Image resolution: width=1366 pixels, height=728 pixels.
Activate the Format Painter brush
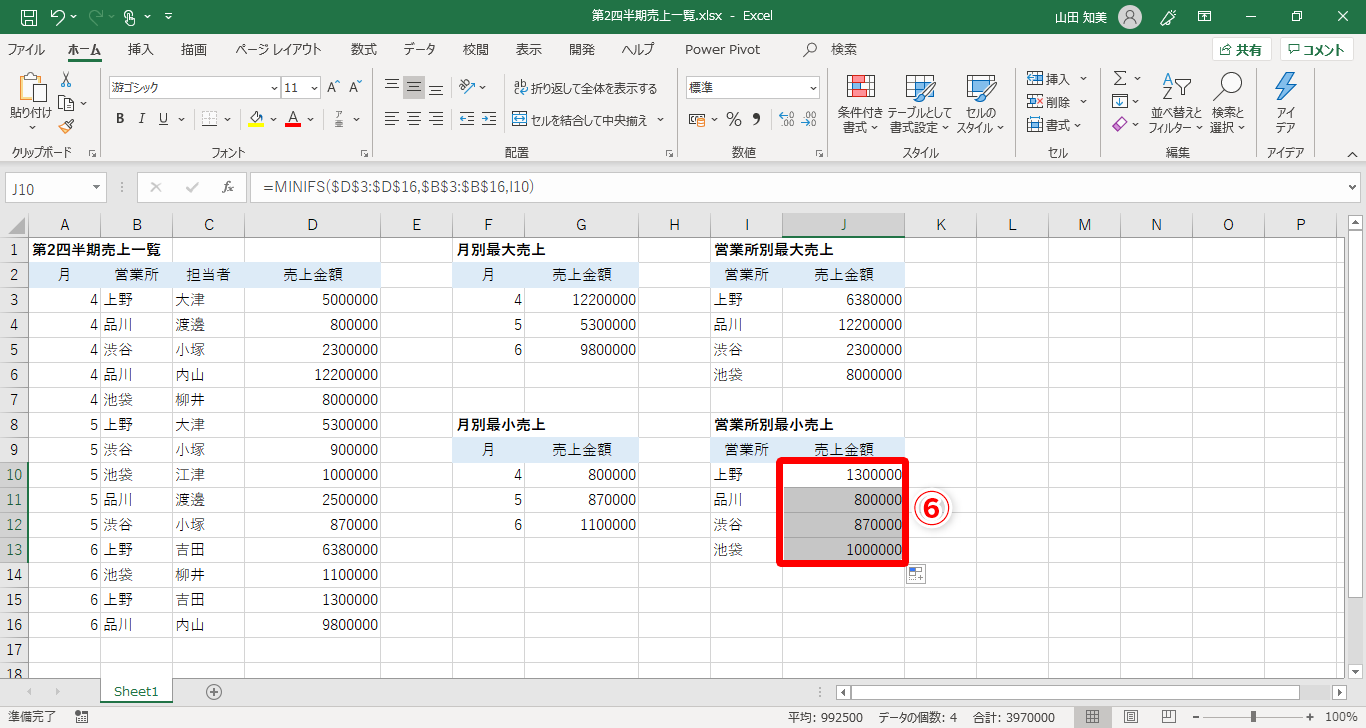[x=66, y=126]
